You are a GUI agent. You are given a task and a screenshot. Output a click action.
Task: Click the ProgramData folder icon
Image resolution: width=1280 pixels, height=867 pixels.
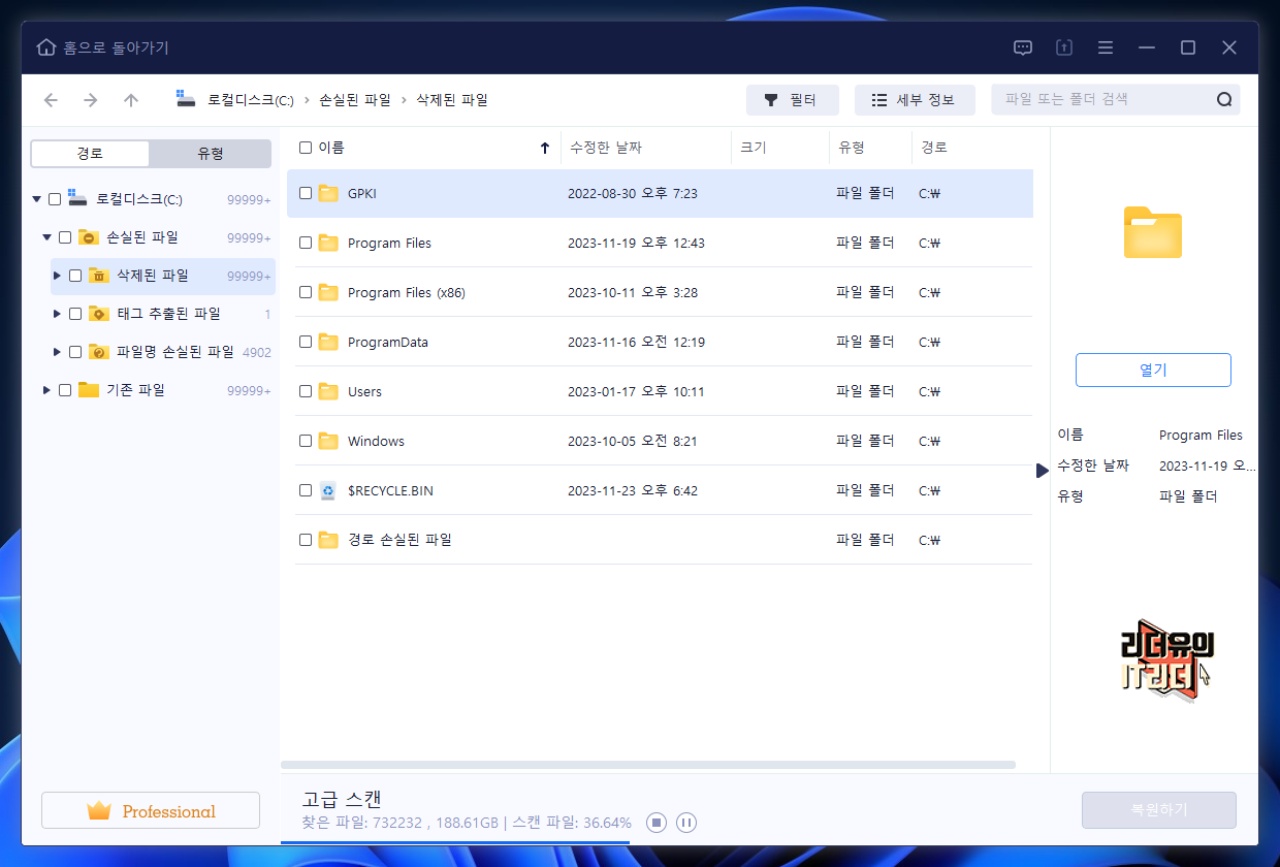(328, 342)
